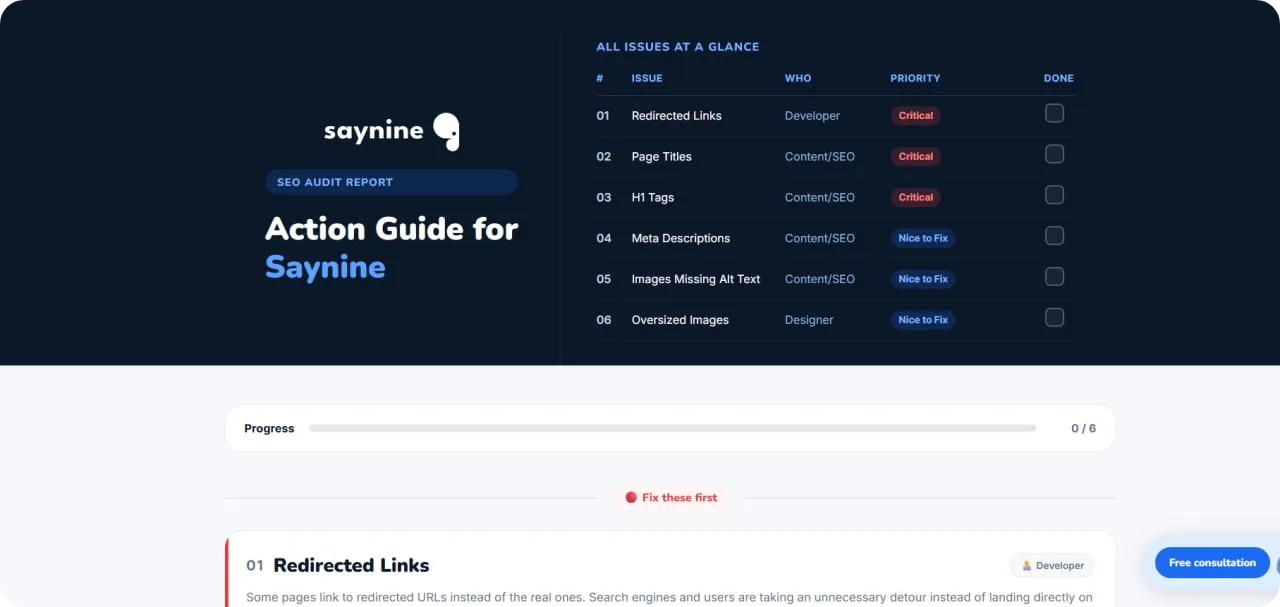
Task: Click the 01 Redirected Links card heading
Action: tap(338, 566)
